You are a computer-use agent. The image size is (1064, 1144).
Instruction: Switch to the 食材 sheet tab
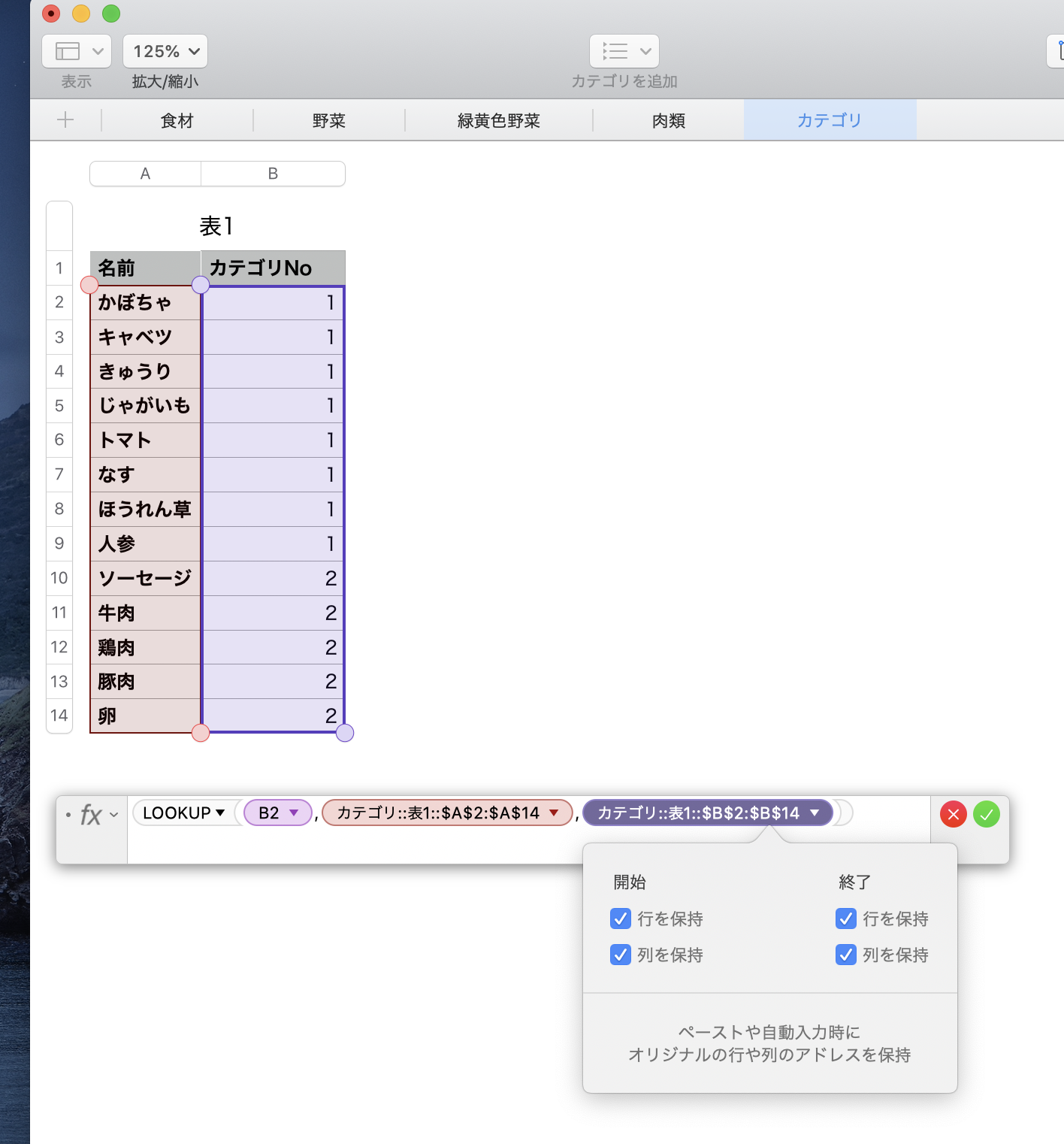[177, 120]
